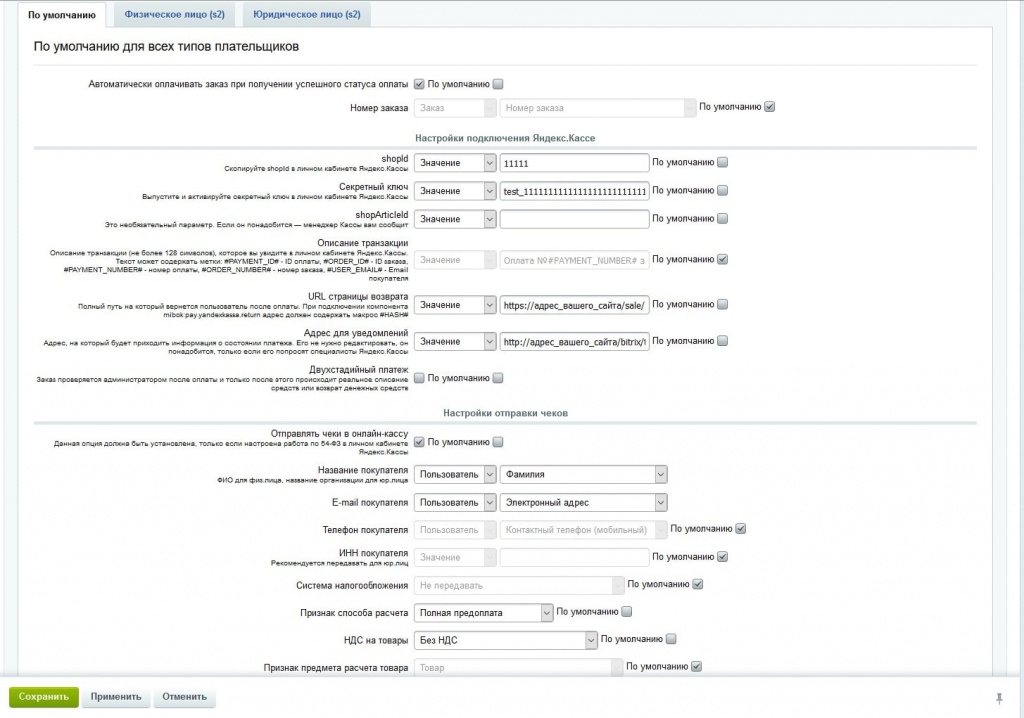The image size is (1024, 718).
Task: Click the disabled Не передавать dropdown
Action: (x=519, y=586)
